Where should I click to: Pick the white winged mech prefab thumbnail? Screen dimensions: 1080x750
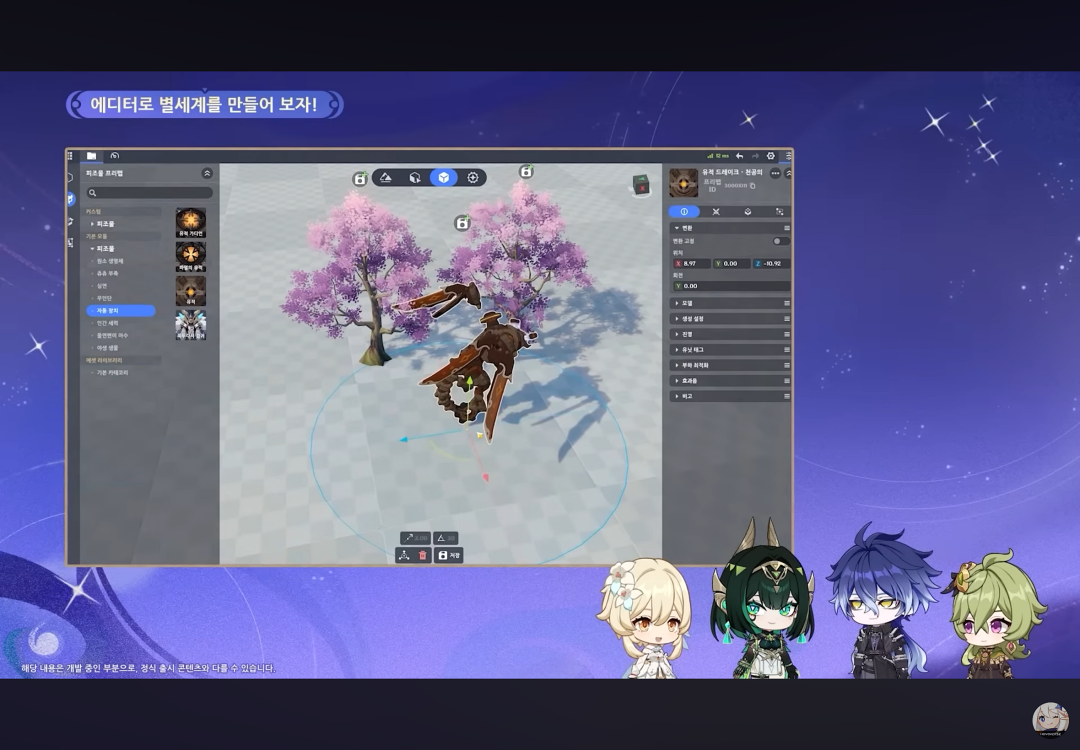point(191,324)
